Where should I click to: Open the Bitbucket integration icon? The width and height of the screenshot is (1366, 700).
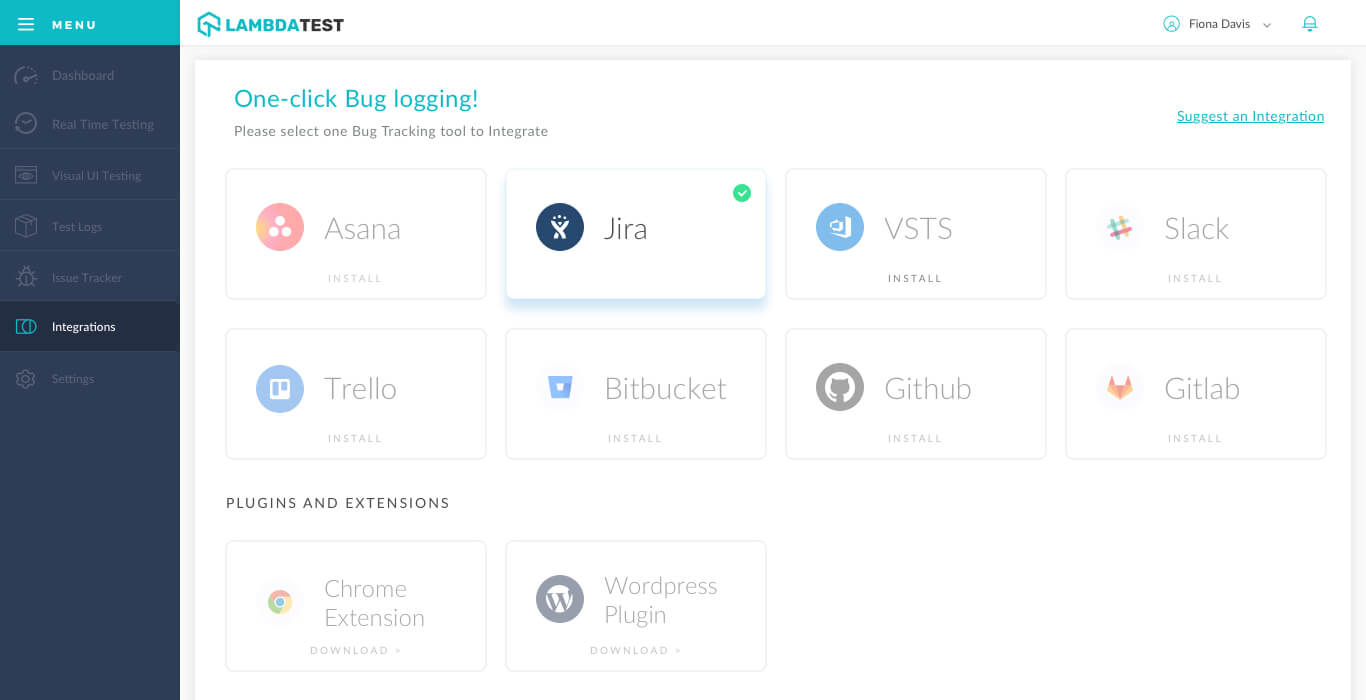click(559, 387)
